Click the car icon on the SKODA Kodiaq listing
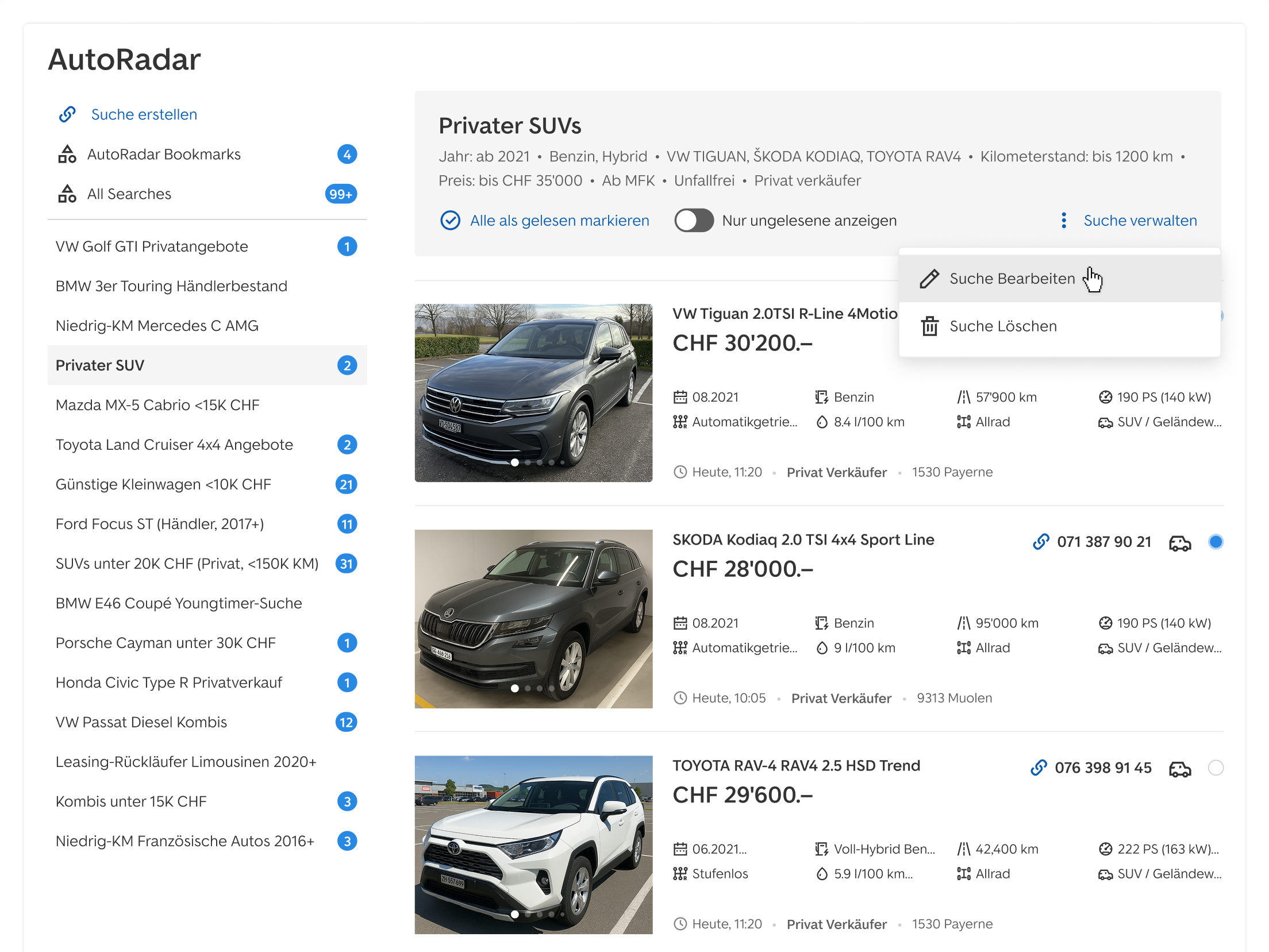The height and width of the screenshot is (952, 1269). click(x=1180, y=542)
